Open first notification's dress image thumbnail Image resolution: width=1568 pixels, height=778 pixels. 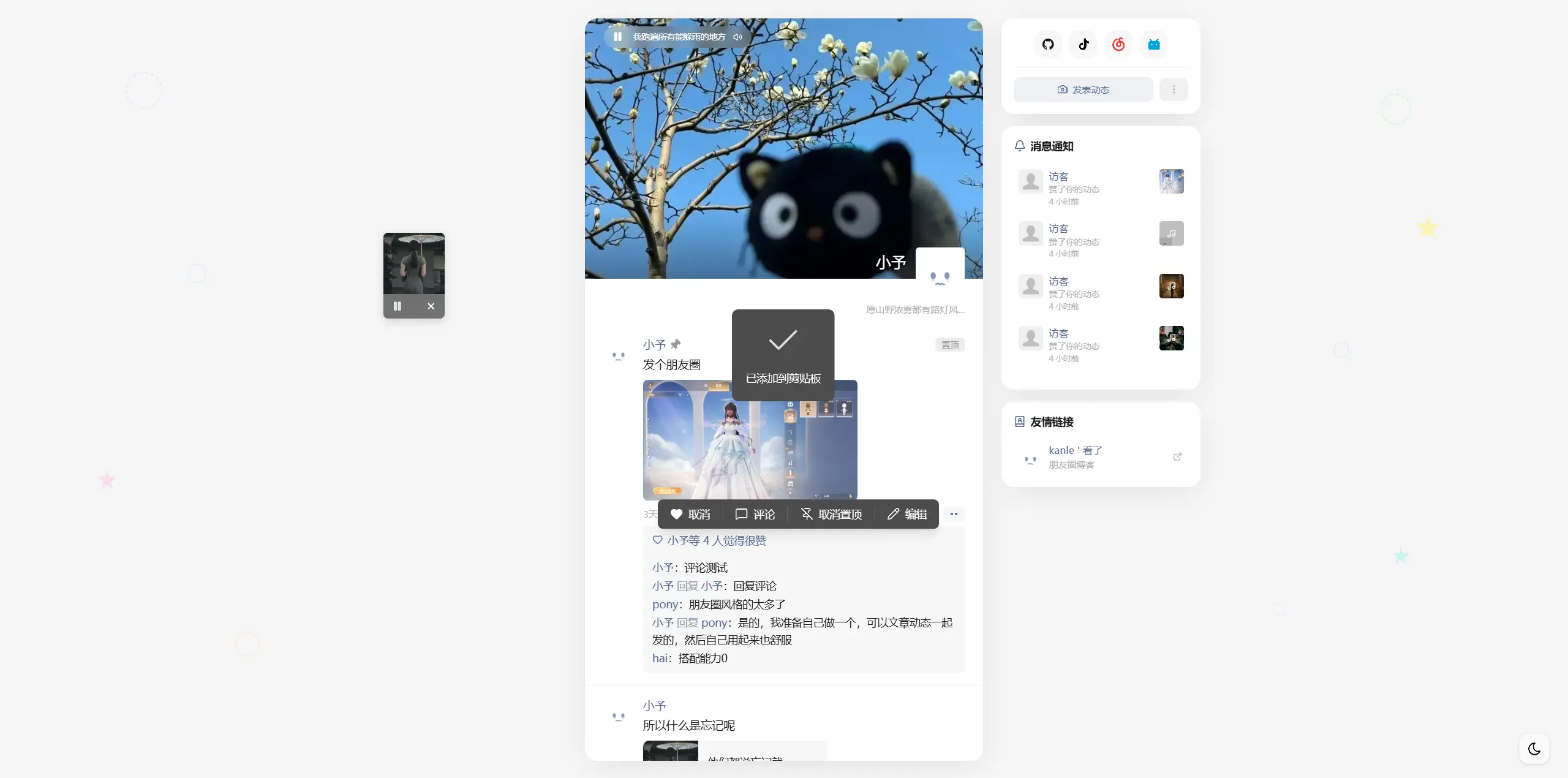[x=1171, y=181]
